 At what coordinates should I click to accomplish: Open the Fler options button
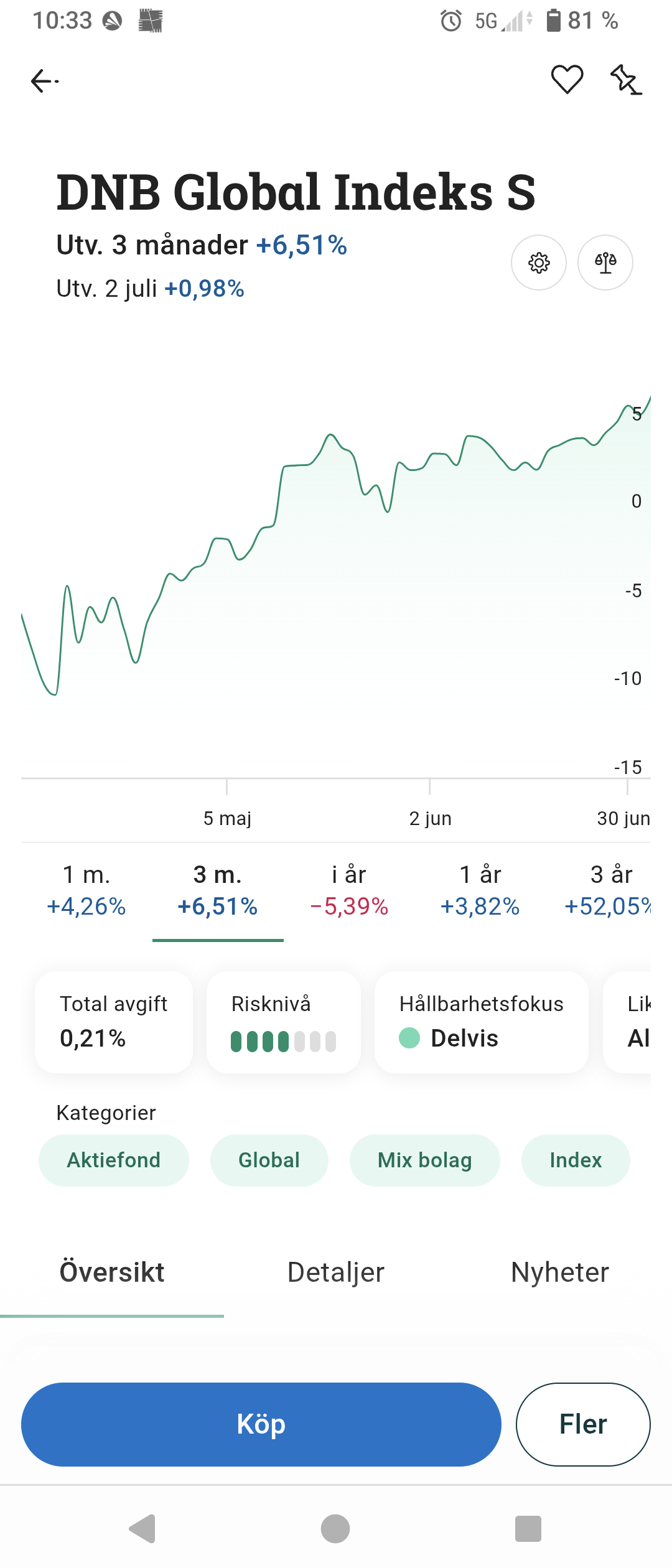[583, 1424]
